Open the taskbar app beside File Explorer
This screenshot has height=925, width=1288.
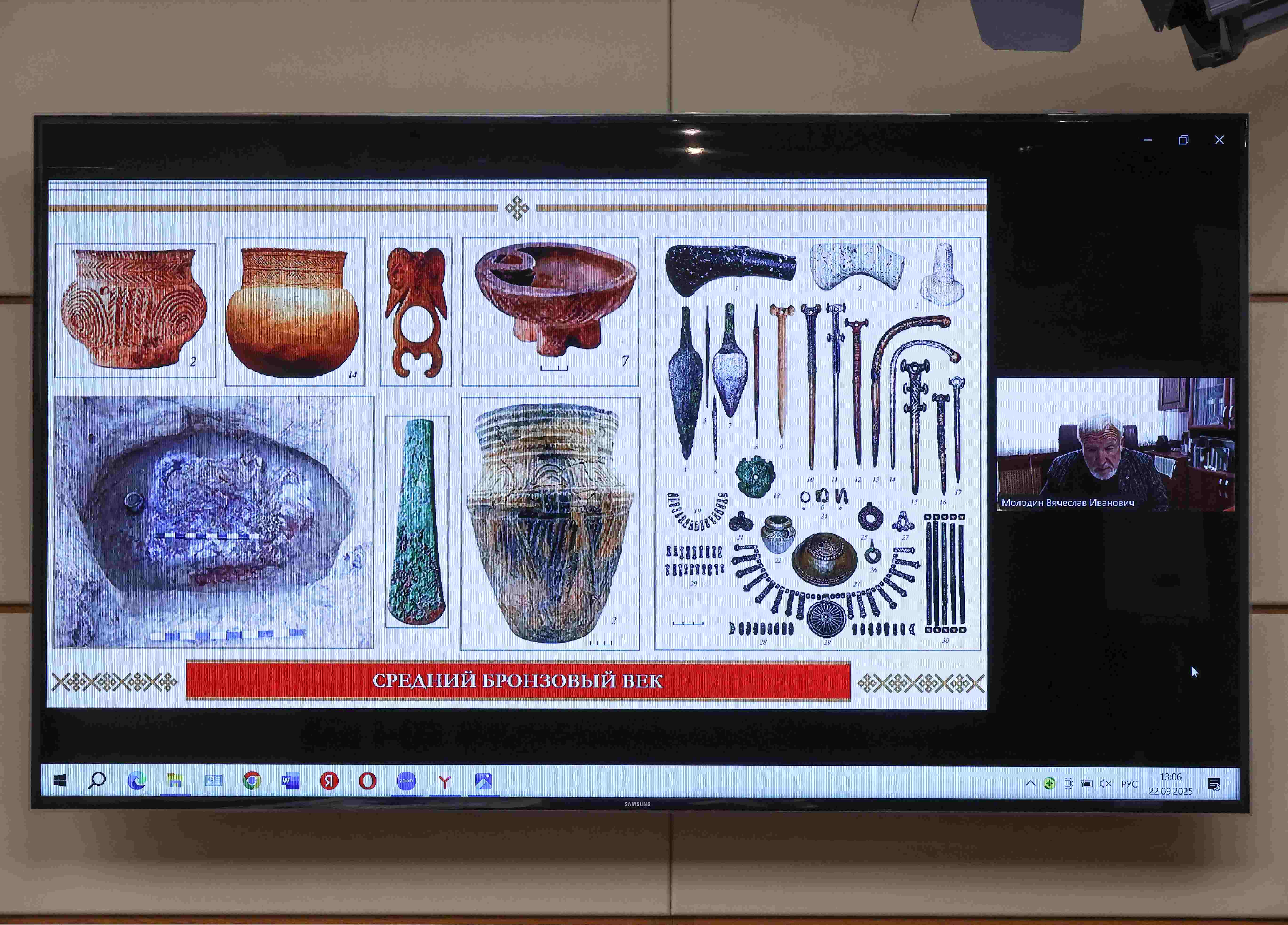tap(214, 781)
